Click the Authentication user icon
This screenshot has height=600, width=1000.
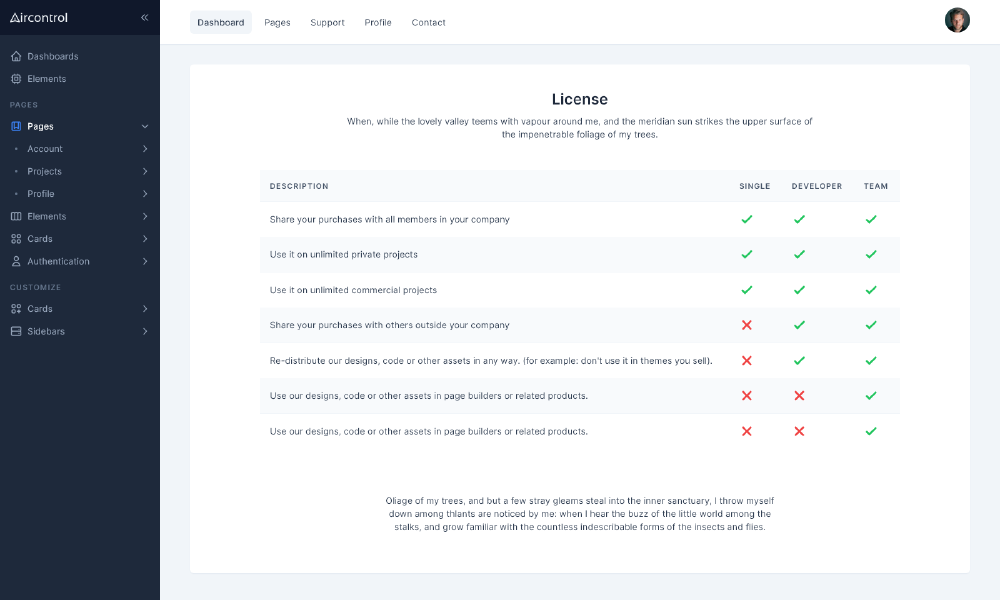click(16, 262)
